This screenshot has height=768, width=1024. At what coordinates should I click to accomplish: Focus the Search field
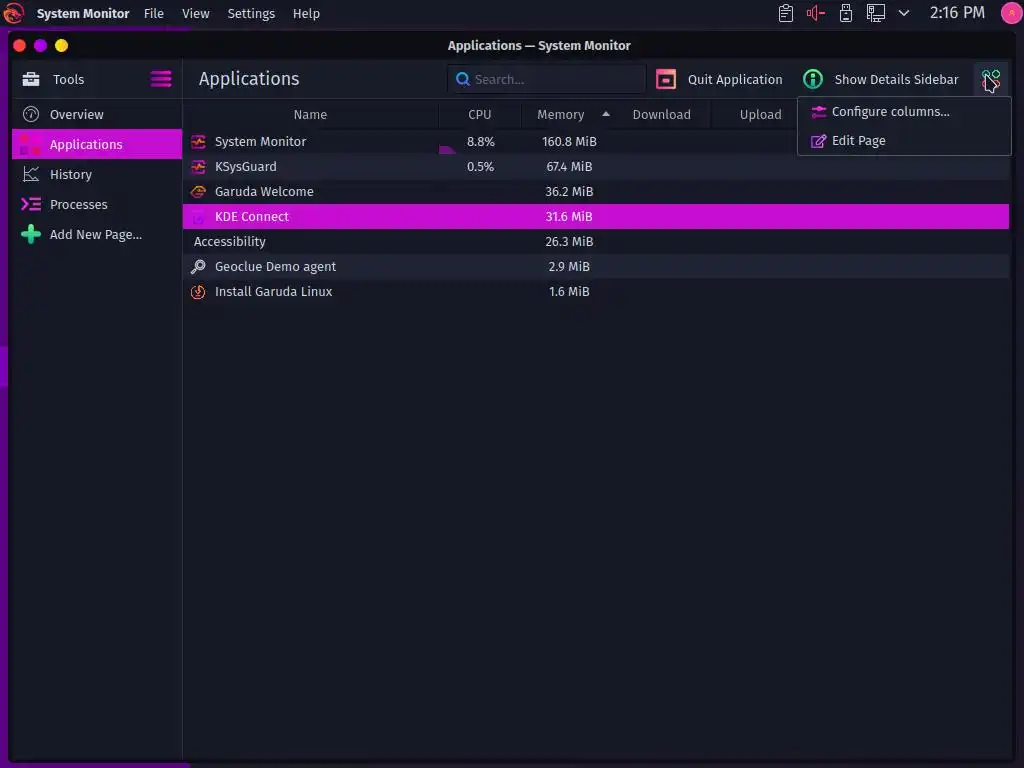(x=547, y=79)
